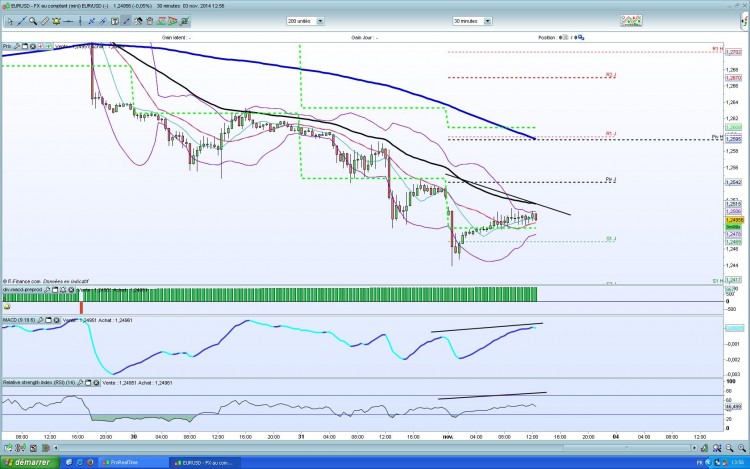The width and height of the screenshot is (750, 469).
Task: Open the démarrer start menu
Action: click(30, 462)
